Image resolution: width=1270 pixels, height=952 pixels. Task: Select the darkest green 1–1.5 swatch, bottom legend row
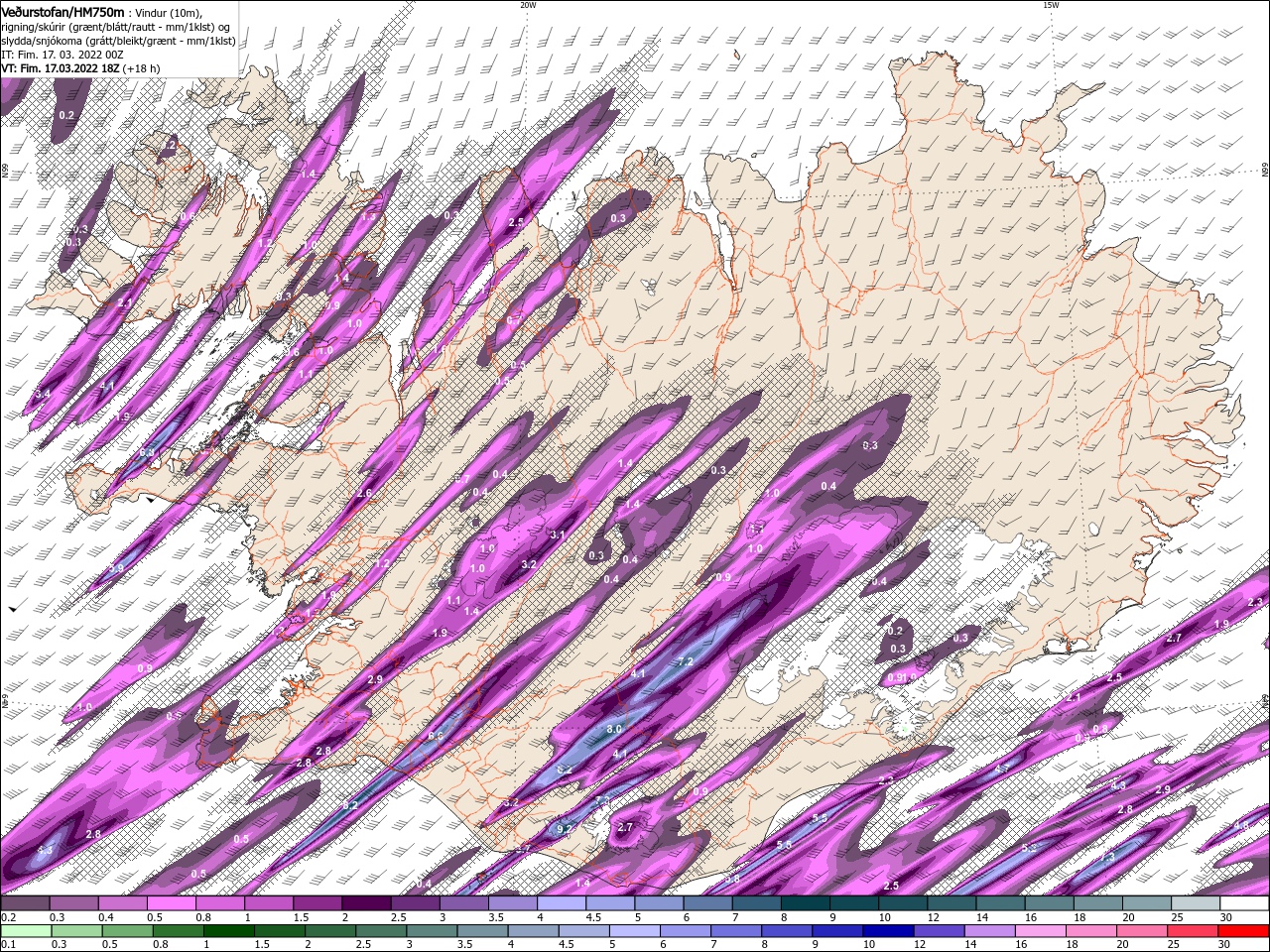click(227, 931)
